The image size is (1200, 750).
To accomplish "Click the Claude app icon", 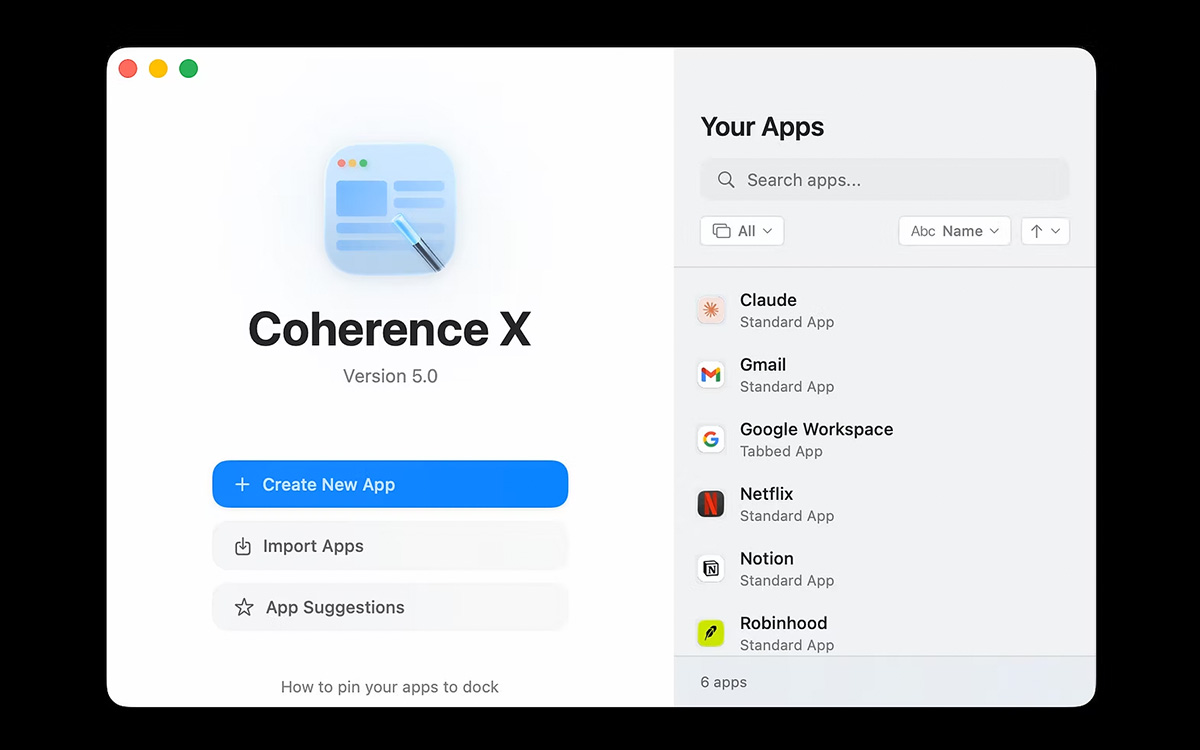I will (x=711, y=310).
